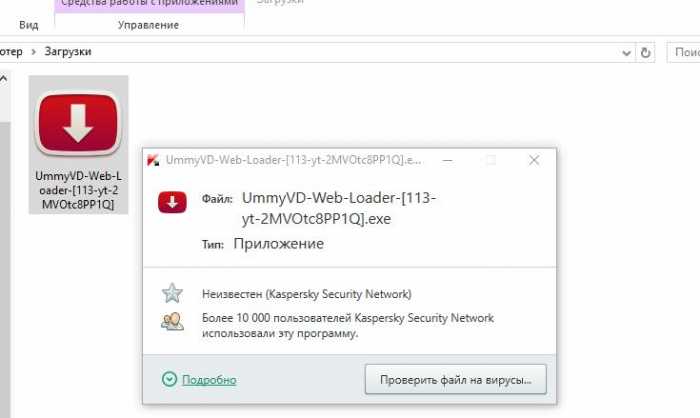The width and height of the screenshot is (700, 418).
Task: Expand the address bar history dropdown
Action: tap(626, 53)
